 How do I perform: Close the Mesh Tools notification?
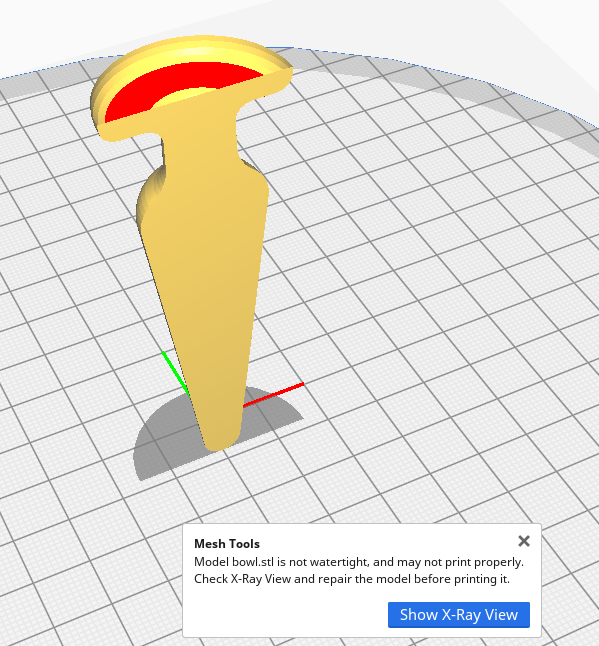524,541
